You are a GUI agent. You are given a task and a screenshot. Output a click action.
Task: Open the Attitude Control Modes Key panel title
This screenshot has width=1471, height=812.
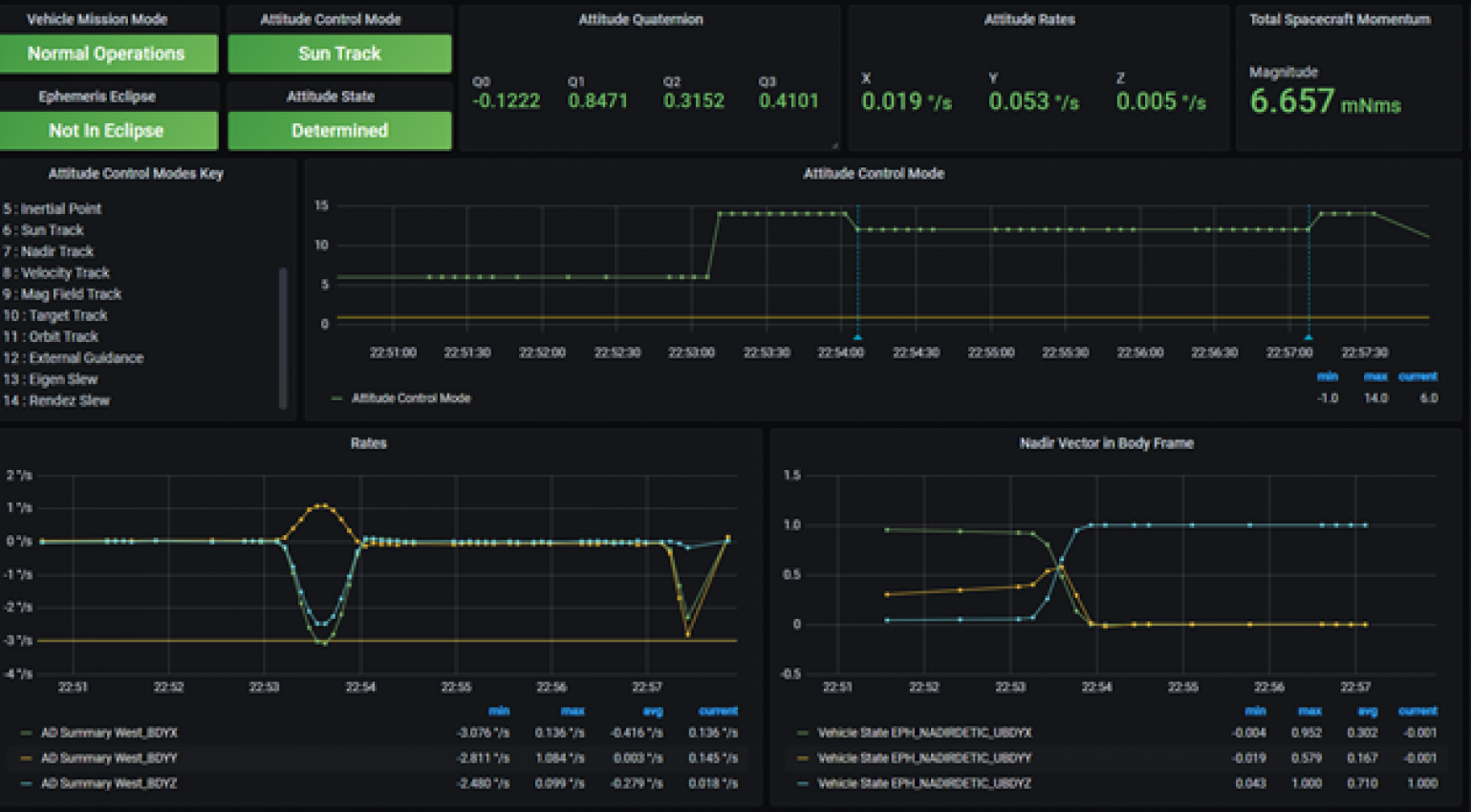click(136, 174)
